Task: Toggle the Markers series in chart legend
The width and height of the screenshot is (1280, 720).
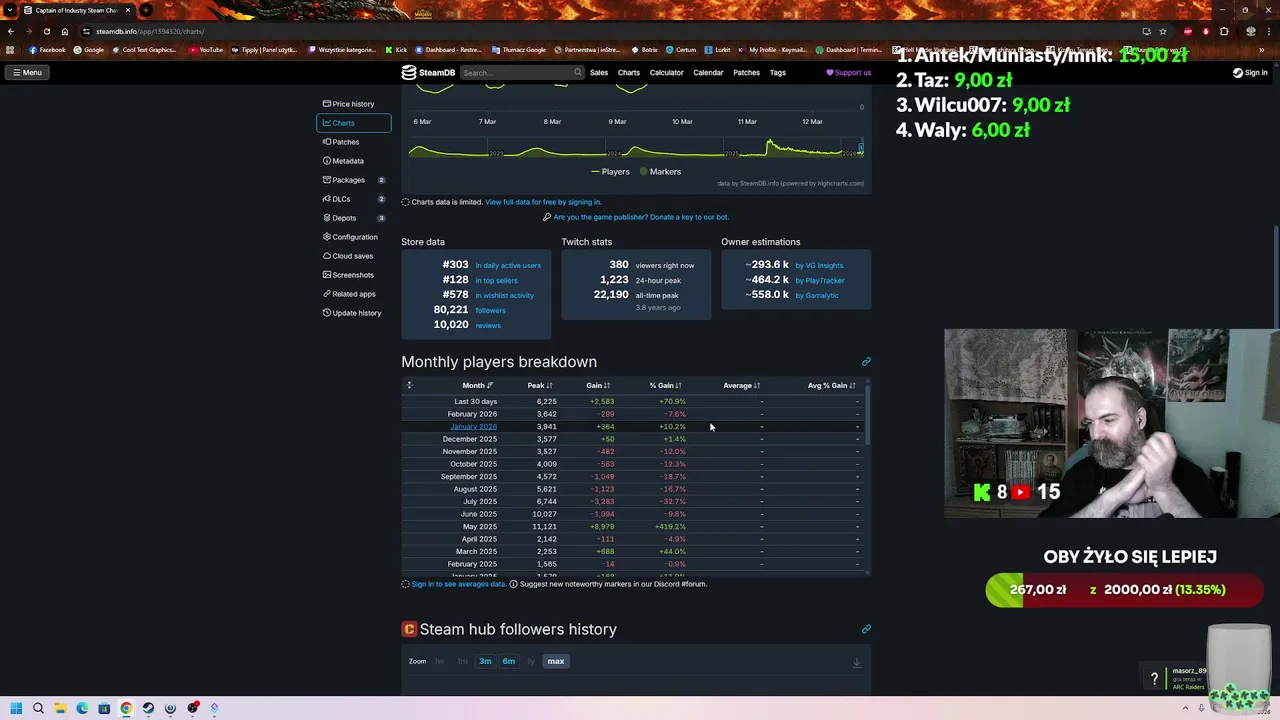Action: pos(659,172)
